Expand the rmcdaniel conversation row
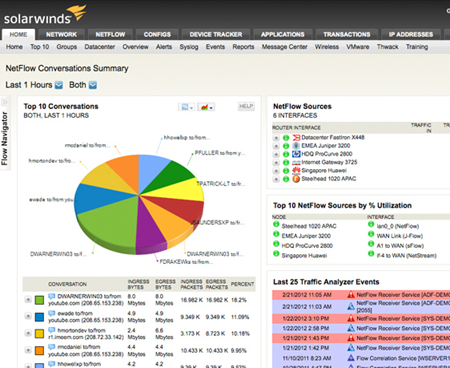Viewport: 450px width, 368px height. coord(28,350)
